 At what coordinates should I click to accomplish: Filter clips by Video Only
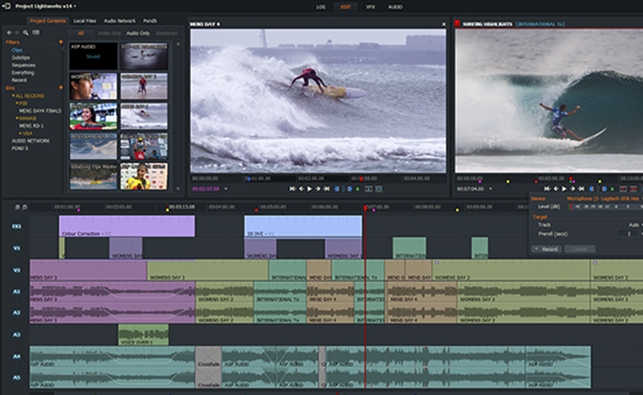point(109,33)
